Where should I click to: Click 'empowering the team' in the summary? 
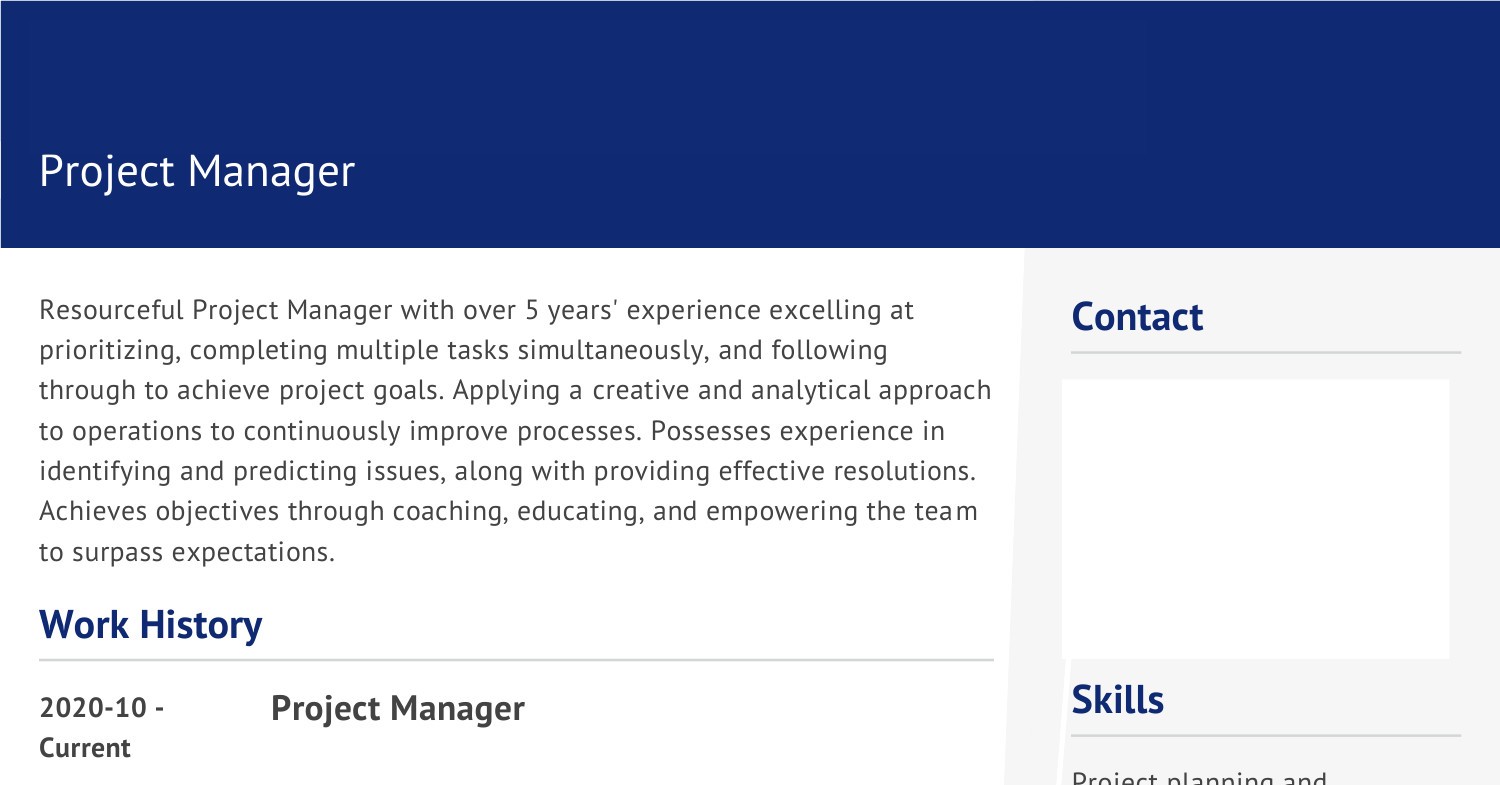(x=842, y=512)
